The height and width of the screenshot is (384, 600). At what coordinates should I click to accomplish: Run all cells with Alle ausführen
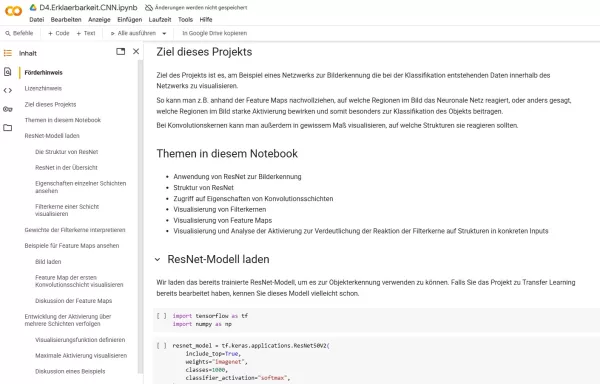133,33
